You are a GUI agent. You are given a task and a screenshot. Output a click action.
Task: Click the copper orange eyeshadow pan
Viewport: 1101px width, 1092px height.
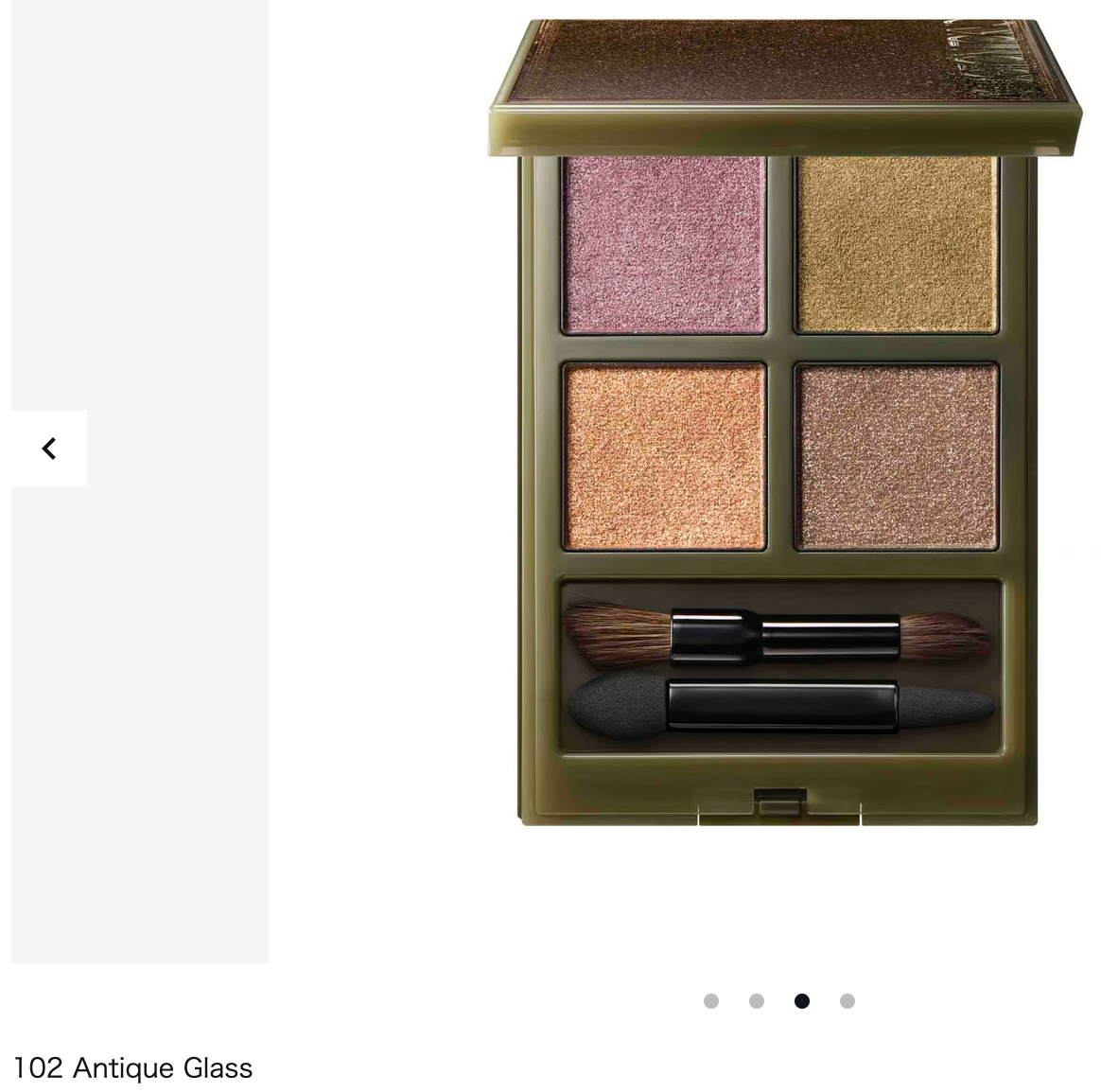(664, 456)
